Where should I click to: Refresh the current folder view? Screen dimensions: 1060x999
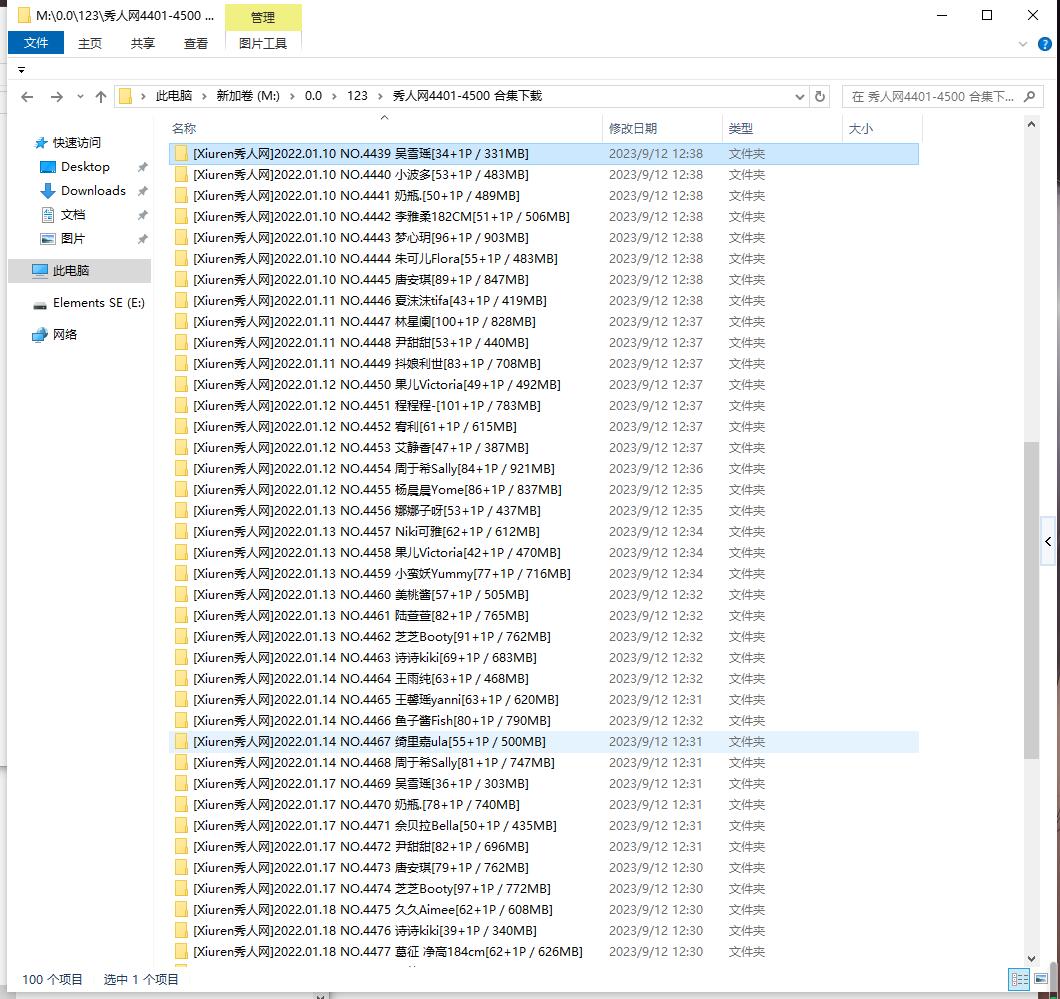click(820, 97)
